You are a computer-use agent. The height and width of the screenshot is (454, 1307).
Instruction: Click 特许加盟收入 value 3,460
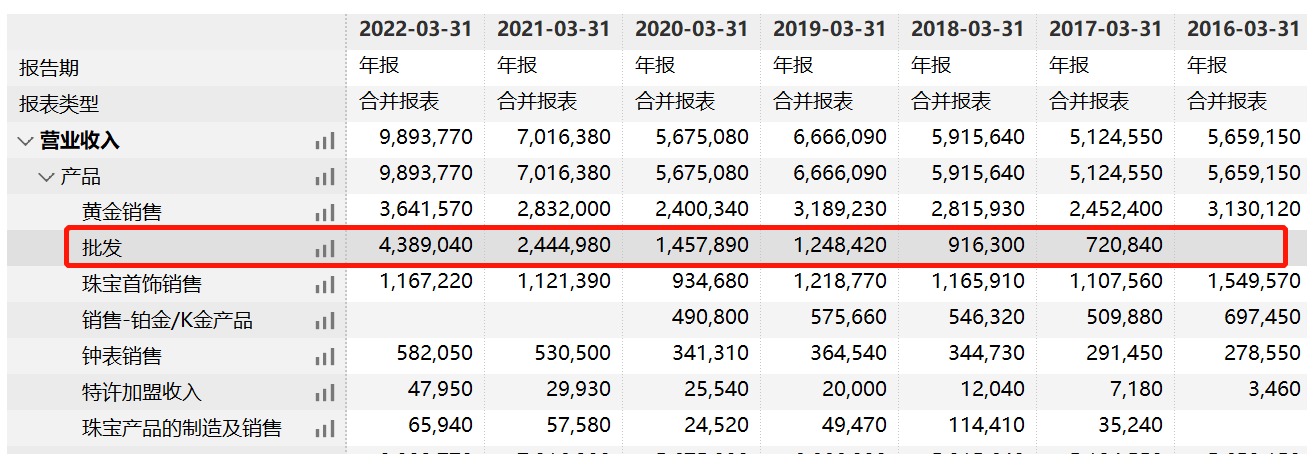1275,389
